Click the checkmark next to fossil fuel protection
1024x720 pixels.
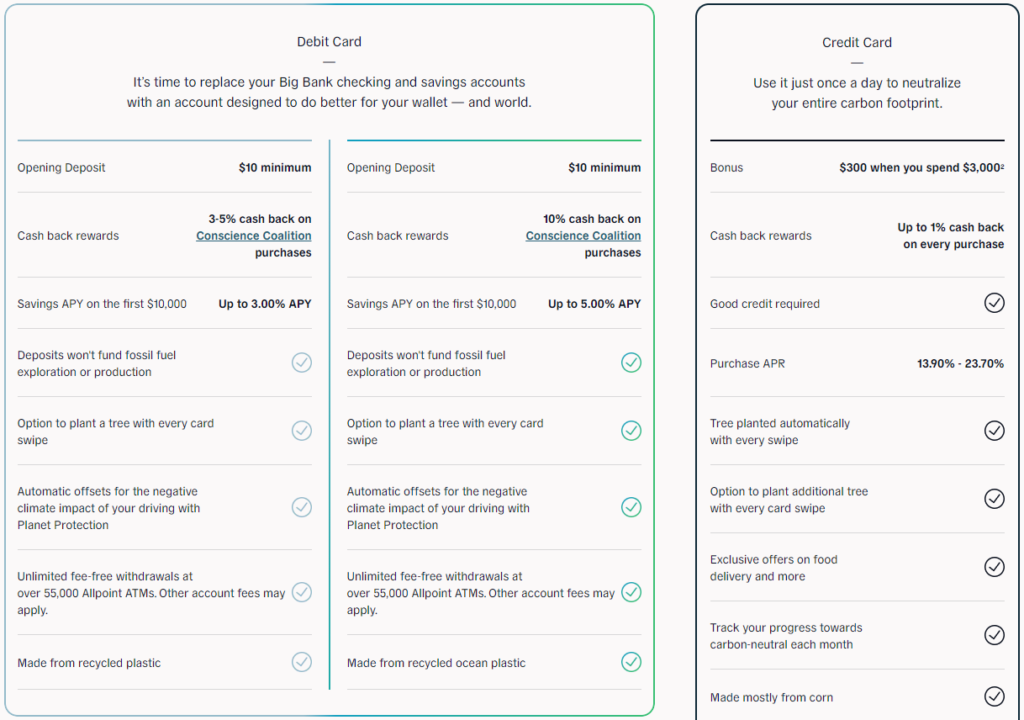pos(302,362)
